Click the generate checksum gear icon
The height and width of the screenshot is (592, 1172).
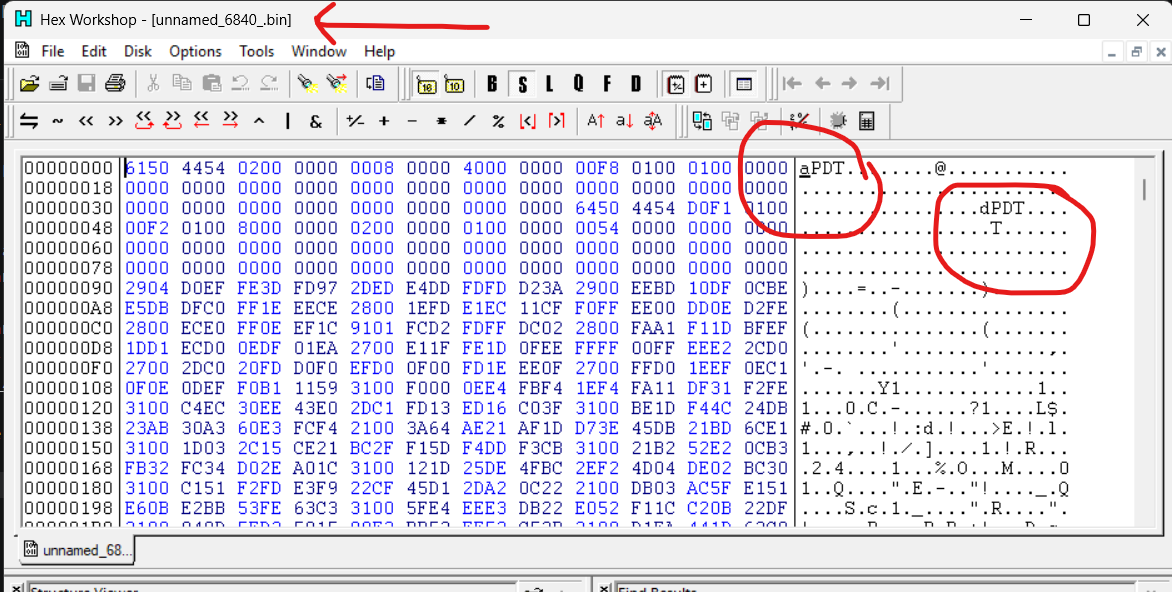tap(837, 120)
